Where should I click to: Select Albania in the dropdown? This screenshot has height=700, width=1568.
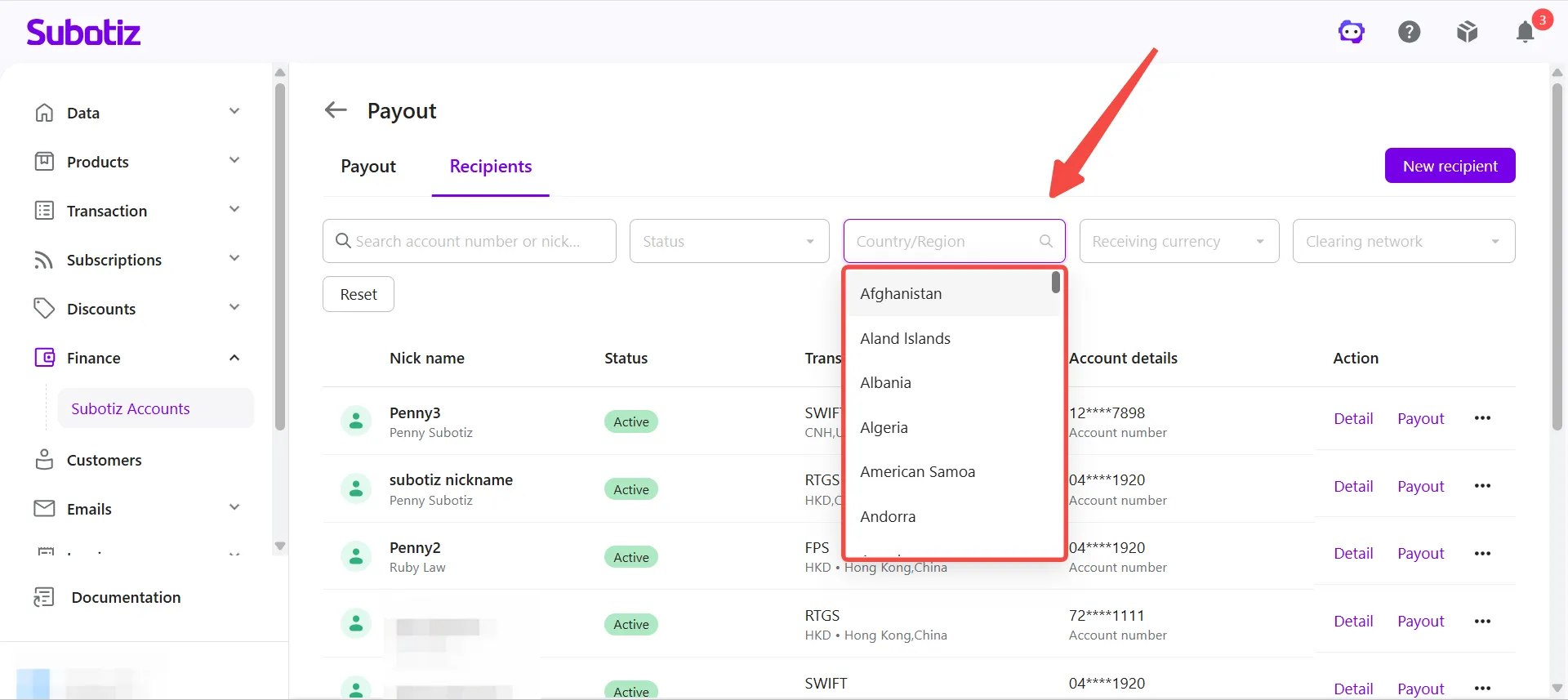[x=953, y=382]
